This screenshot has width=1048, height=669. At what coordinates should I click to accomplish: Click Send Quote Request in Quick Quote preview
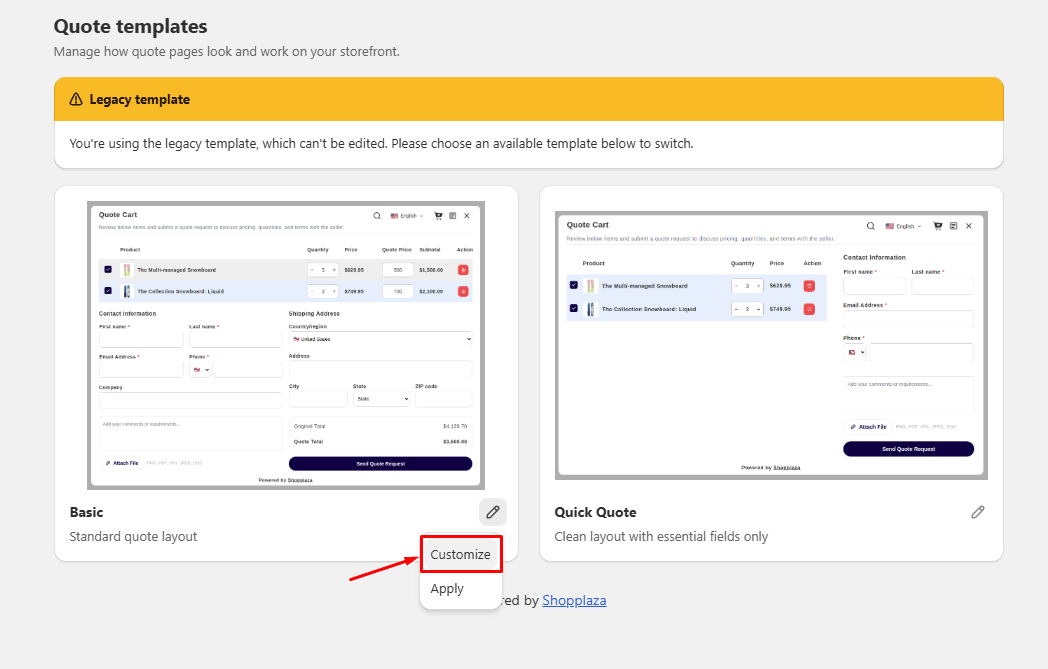[908, 449]
